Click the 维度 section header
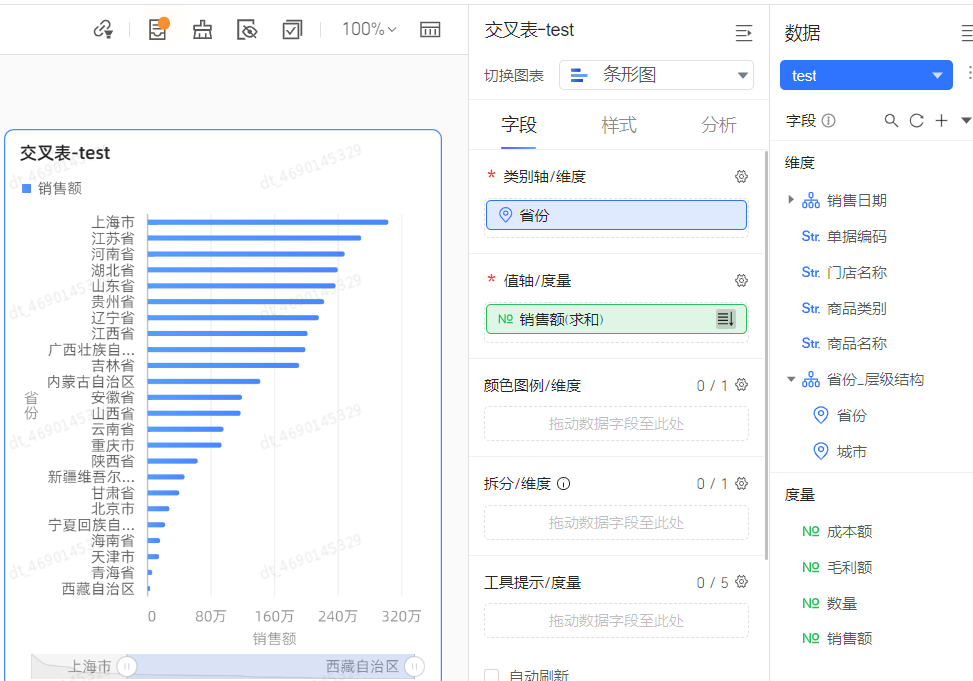 point(799,163)
